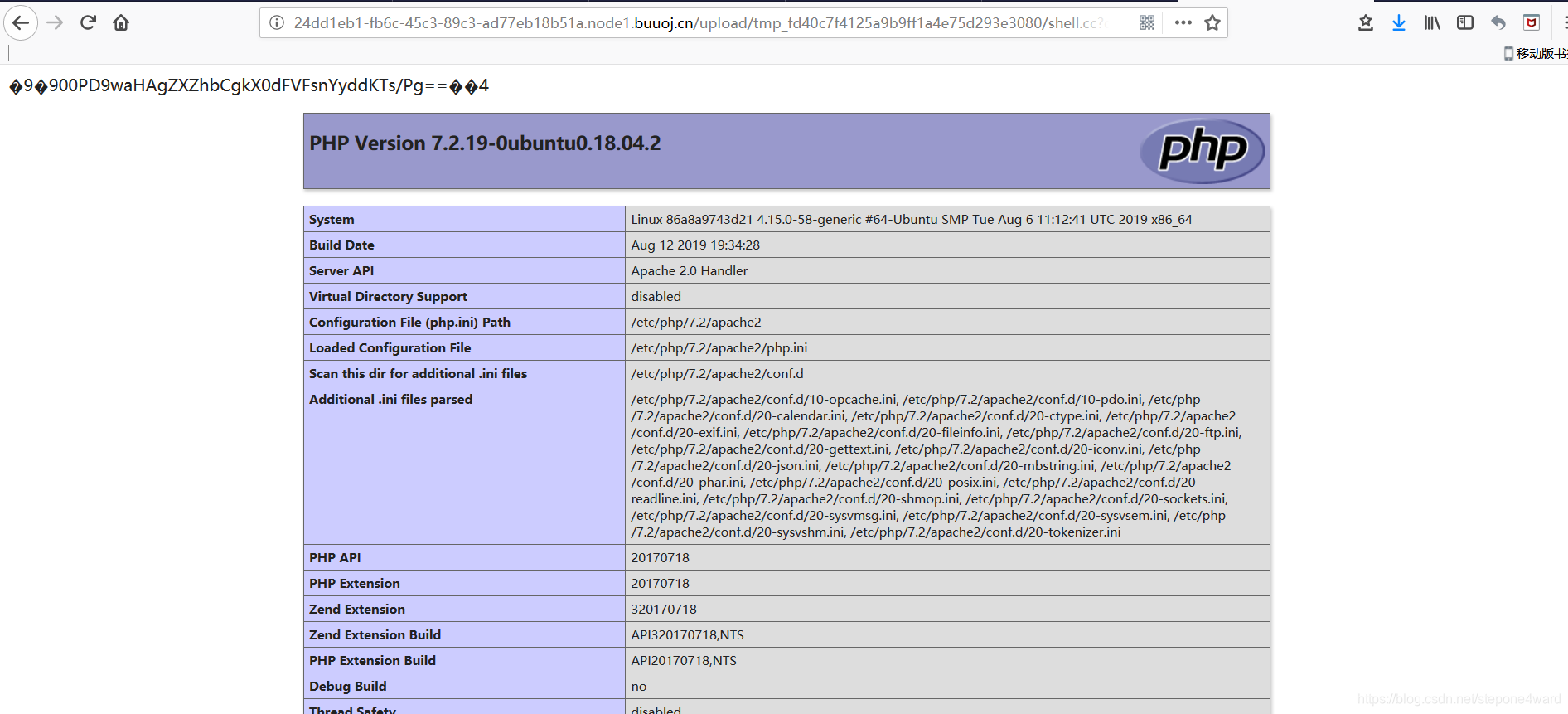Bookmark this page with the star icon

tap(1212, 22)
